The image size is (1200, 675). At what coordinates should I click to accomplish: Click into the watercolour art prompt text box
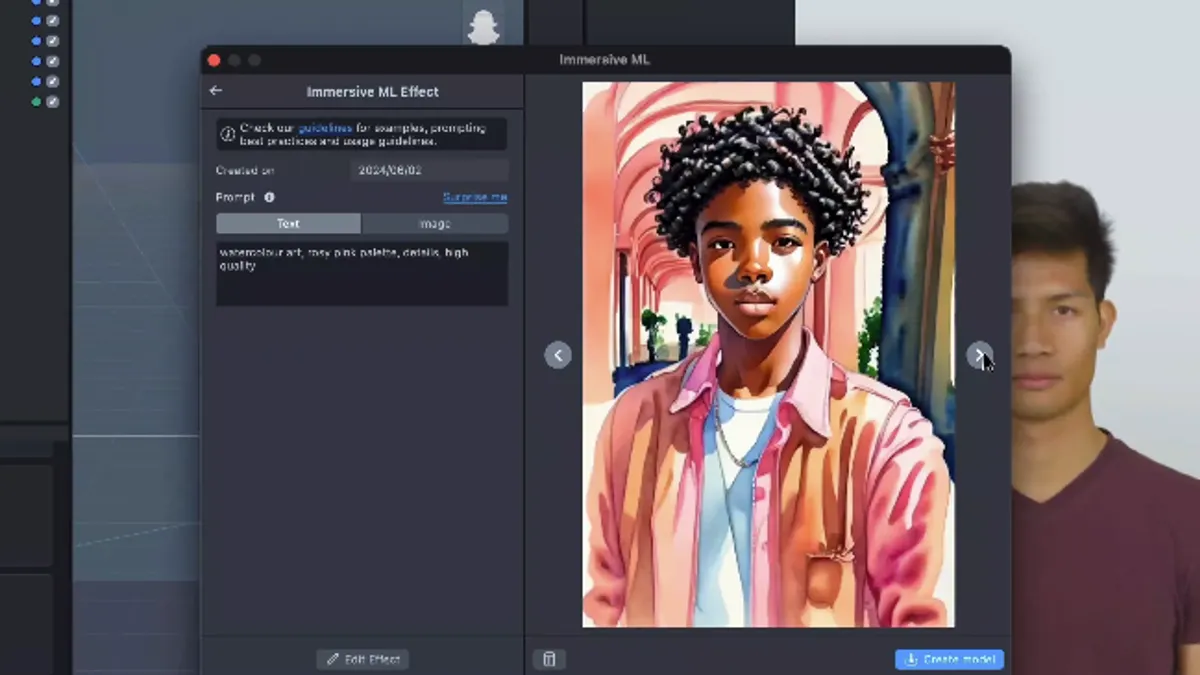click(x=362, y=273)
